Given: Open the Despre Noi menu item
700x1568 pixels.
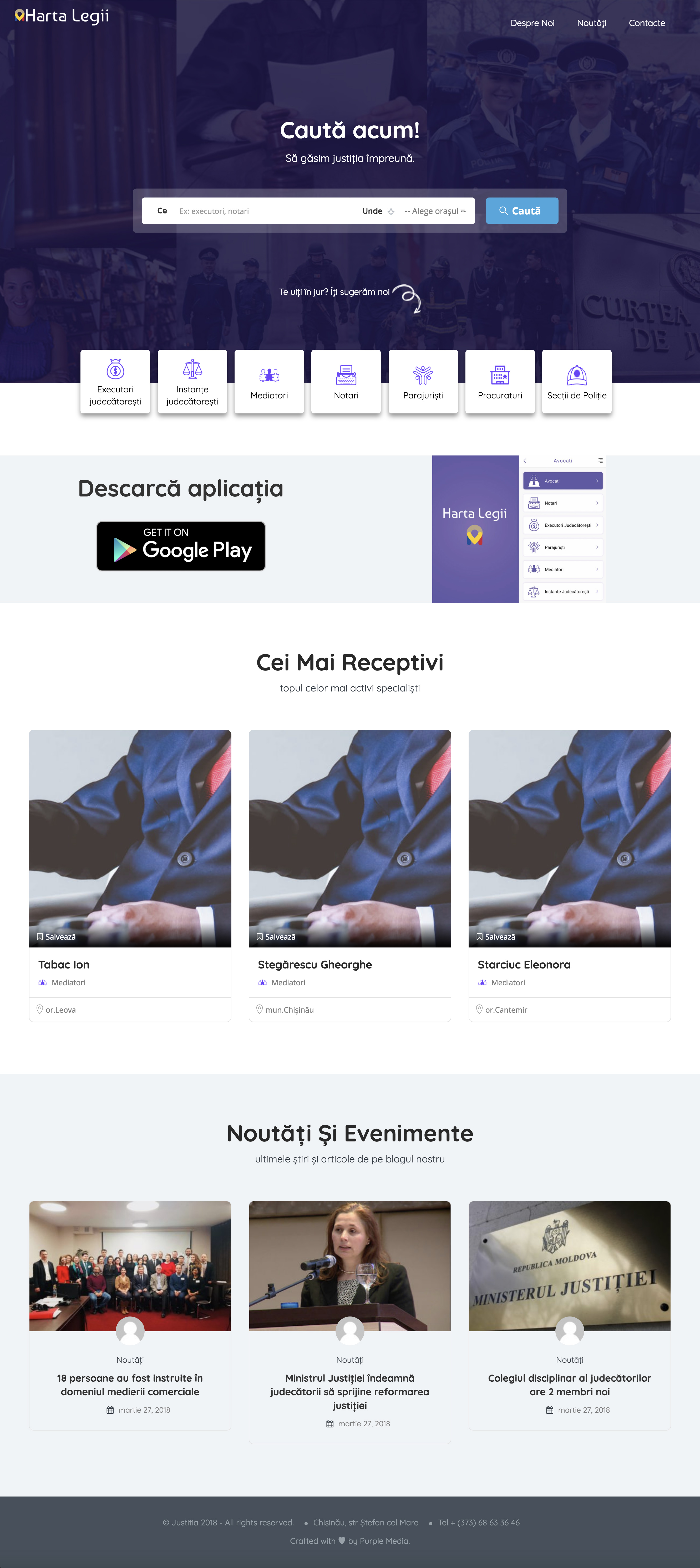Looking at the screenshot, I should [532, 23].
